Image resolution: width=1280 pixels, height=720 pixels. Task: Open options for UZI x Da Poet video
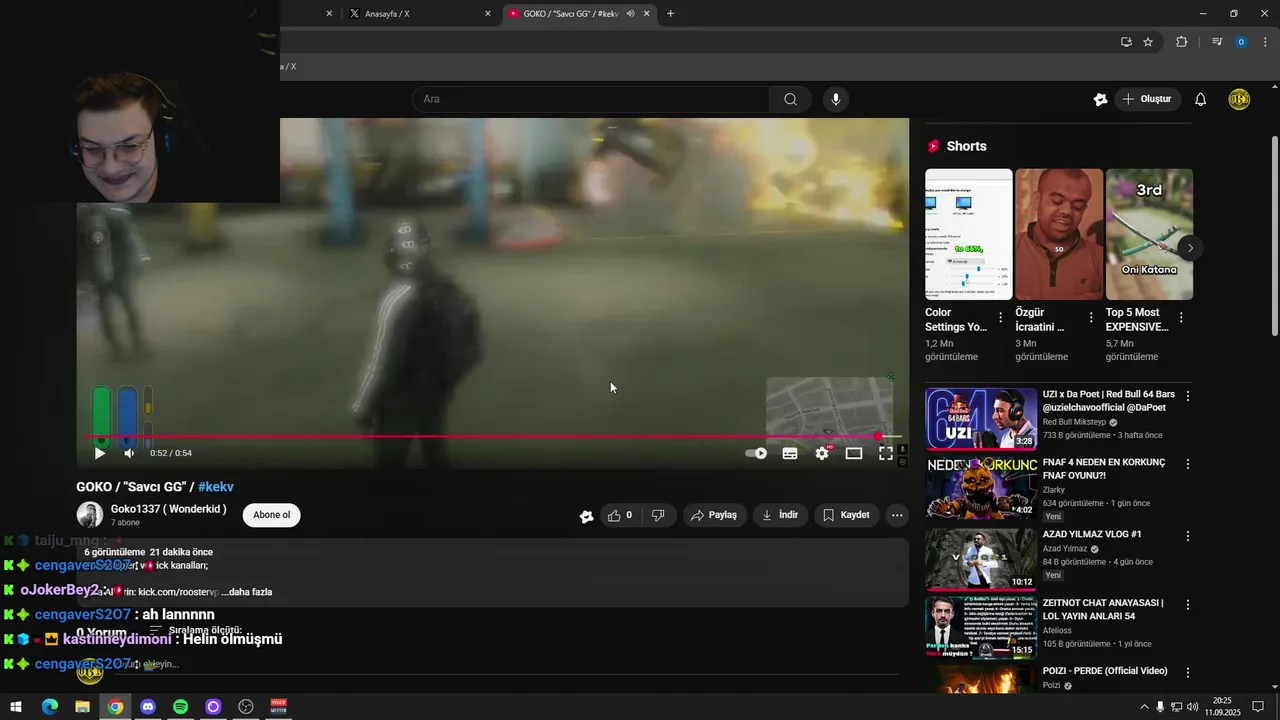(x=1188, y=396)
